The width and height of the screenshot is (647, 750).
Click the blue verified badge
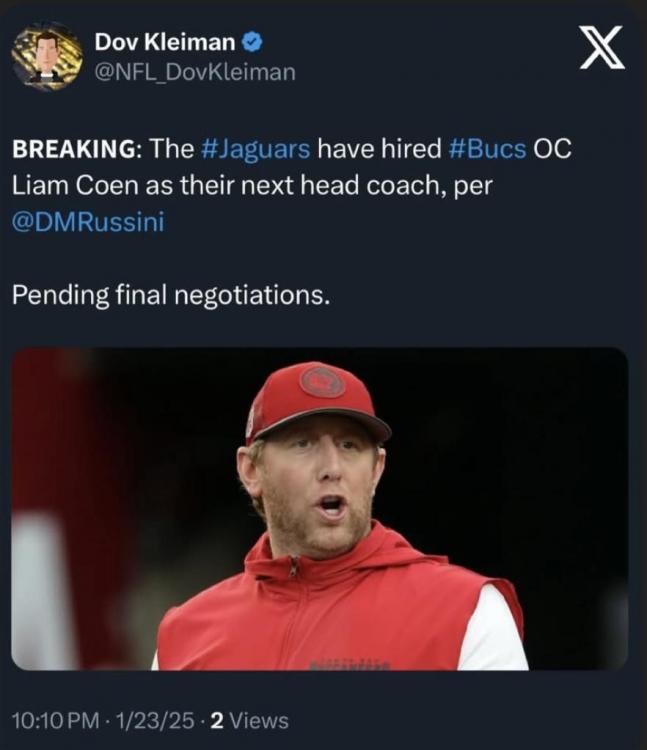(x=255, y=42)
